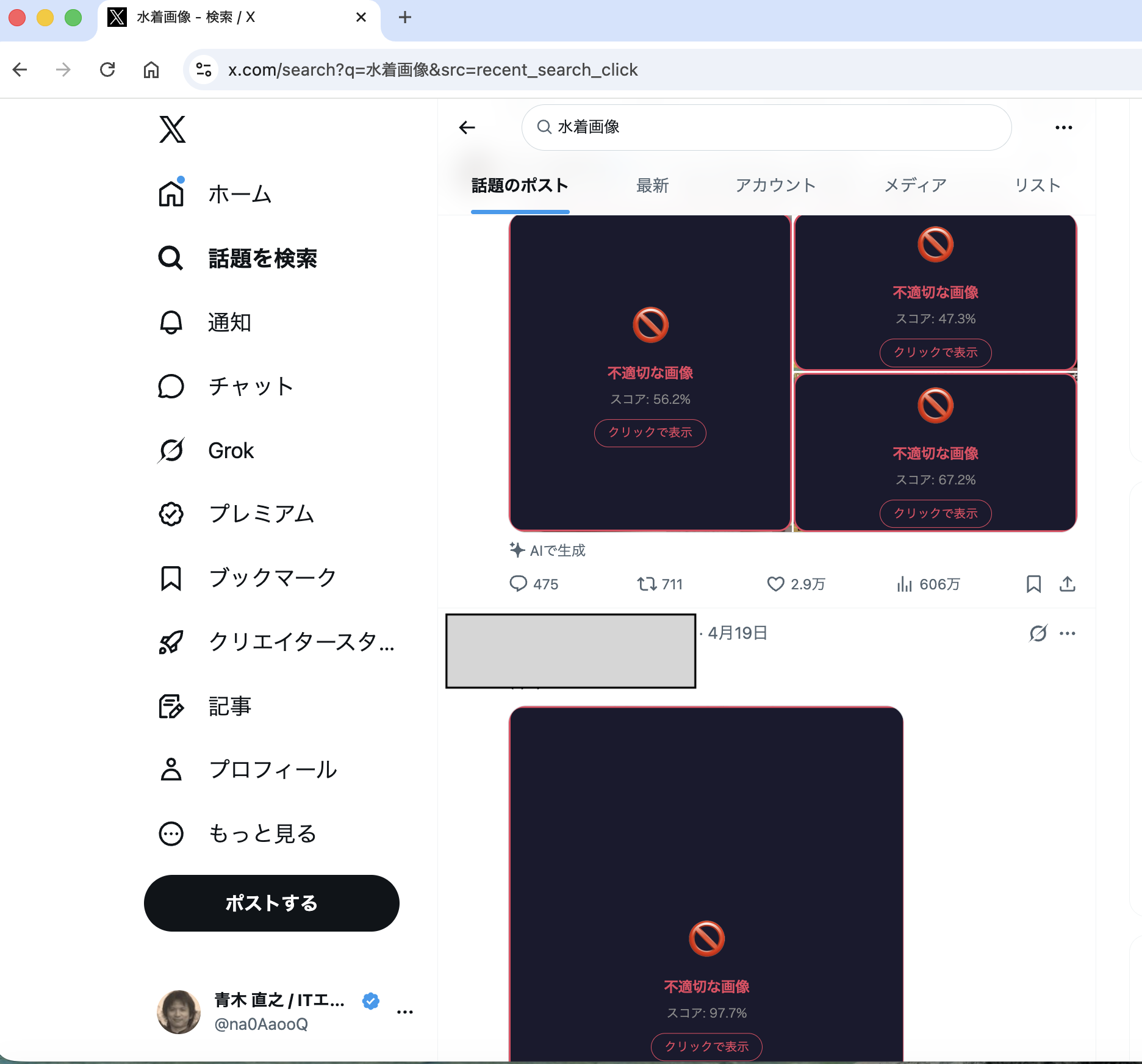Click the @na0AaooQ account handle
The image size is (1142, 1064).
(x=261, y=1024)
